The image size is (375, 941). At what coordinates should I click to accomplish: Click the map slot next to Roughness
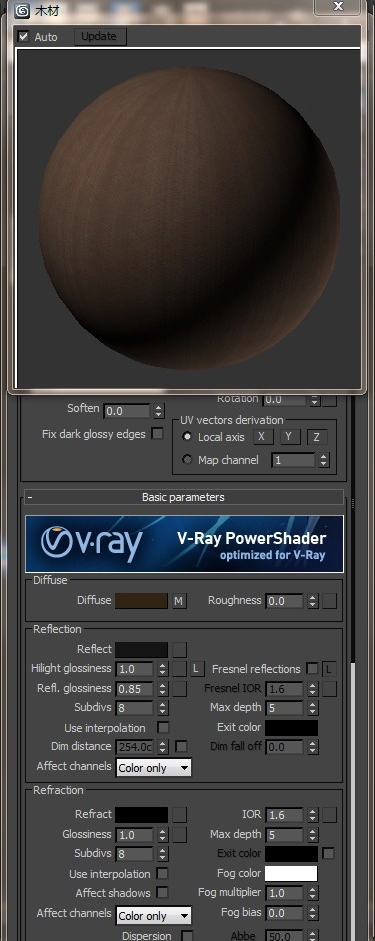pos(329,601)
